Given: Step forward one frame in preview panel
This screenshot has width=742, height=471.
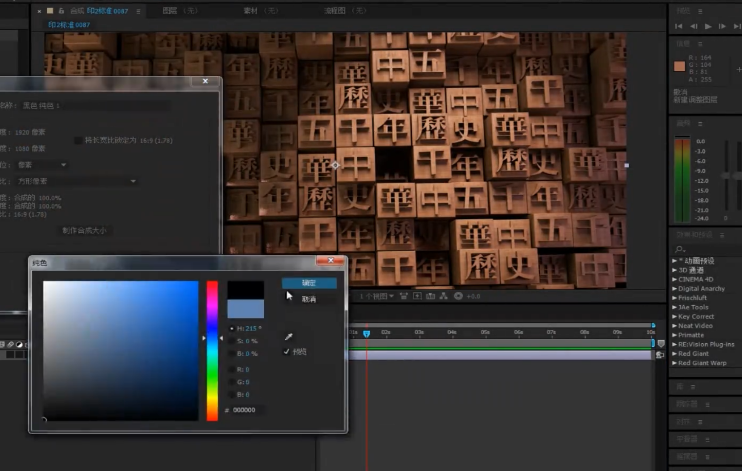Looking at the screenshot, I should coord(722,26).
